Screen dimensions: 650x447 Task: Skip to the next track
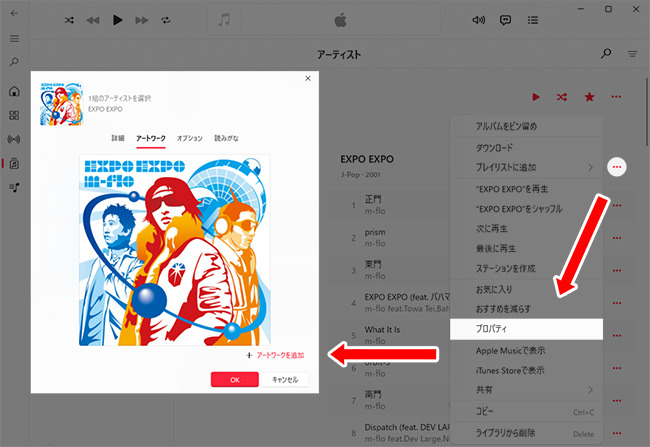pyautogui.click(x=142, y=20)
